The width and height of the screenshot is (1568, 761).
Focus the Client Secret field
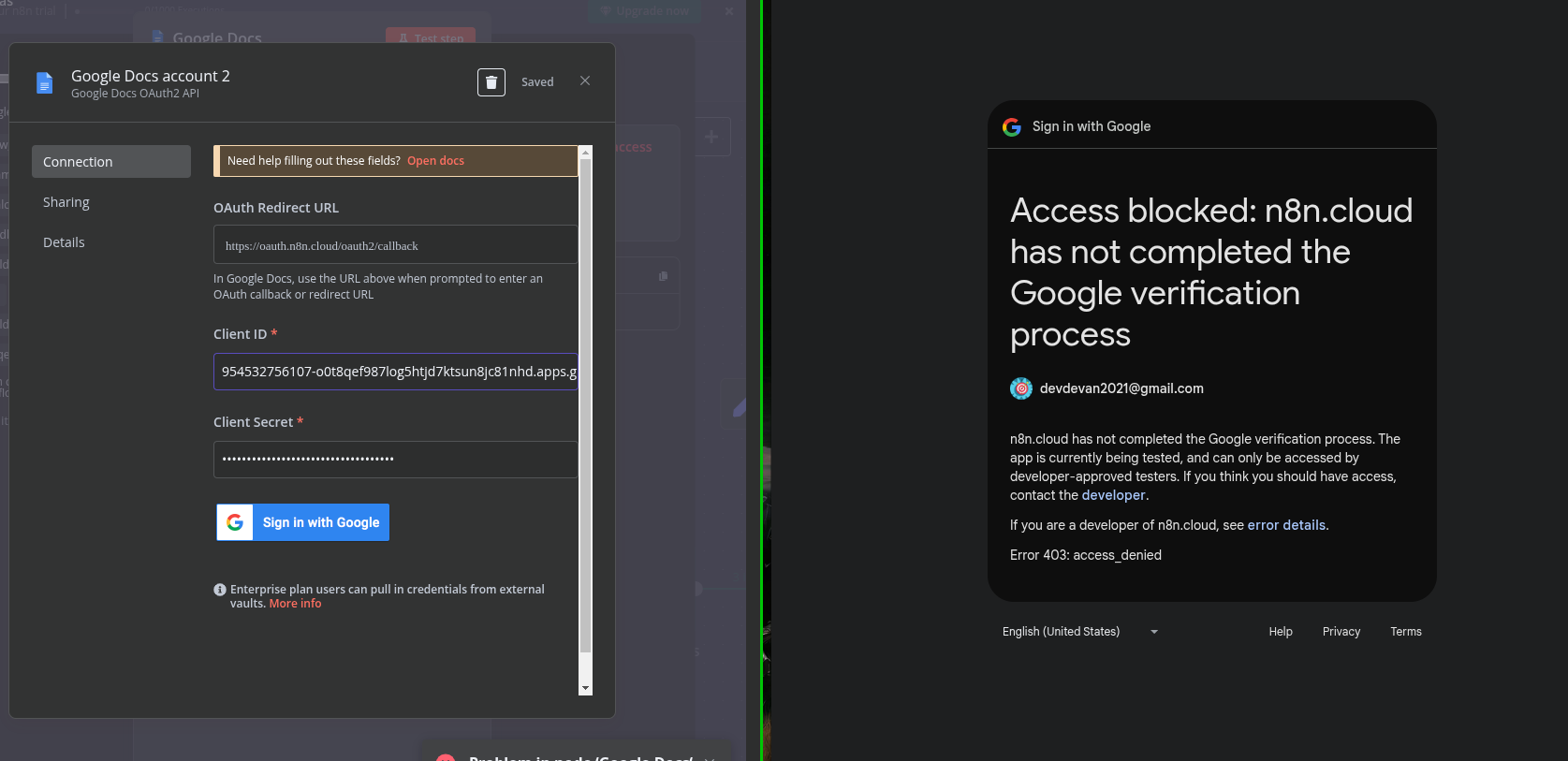coord(395,460)
